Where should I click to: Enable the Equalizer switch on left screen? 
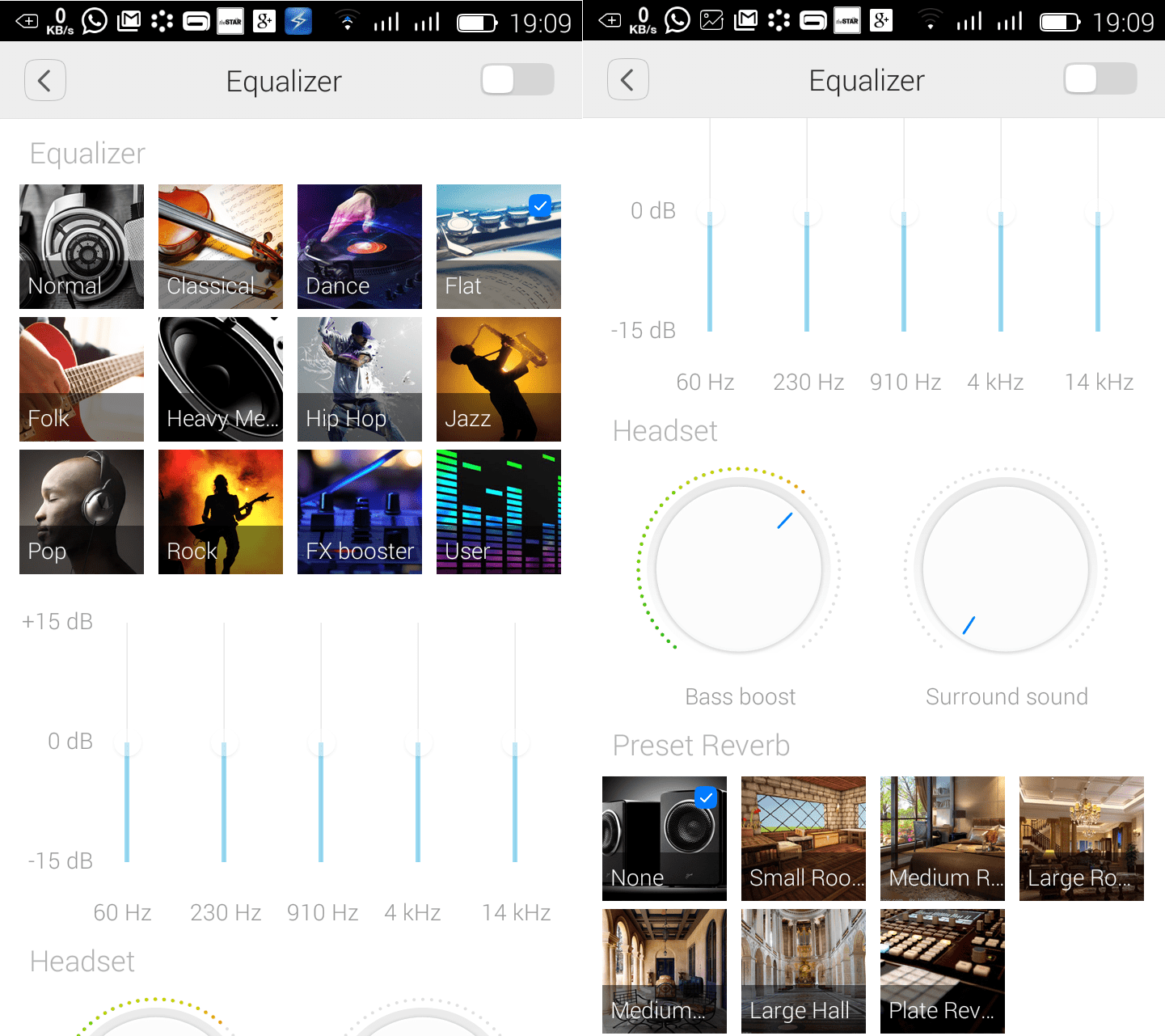[517, 79]
